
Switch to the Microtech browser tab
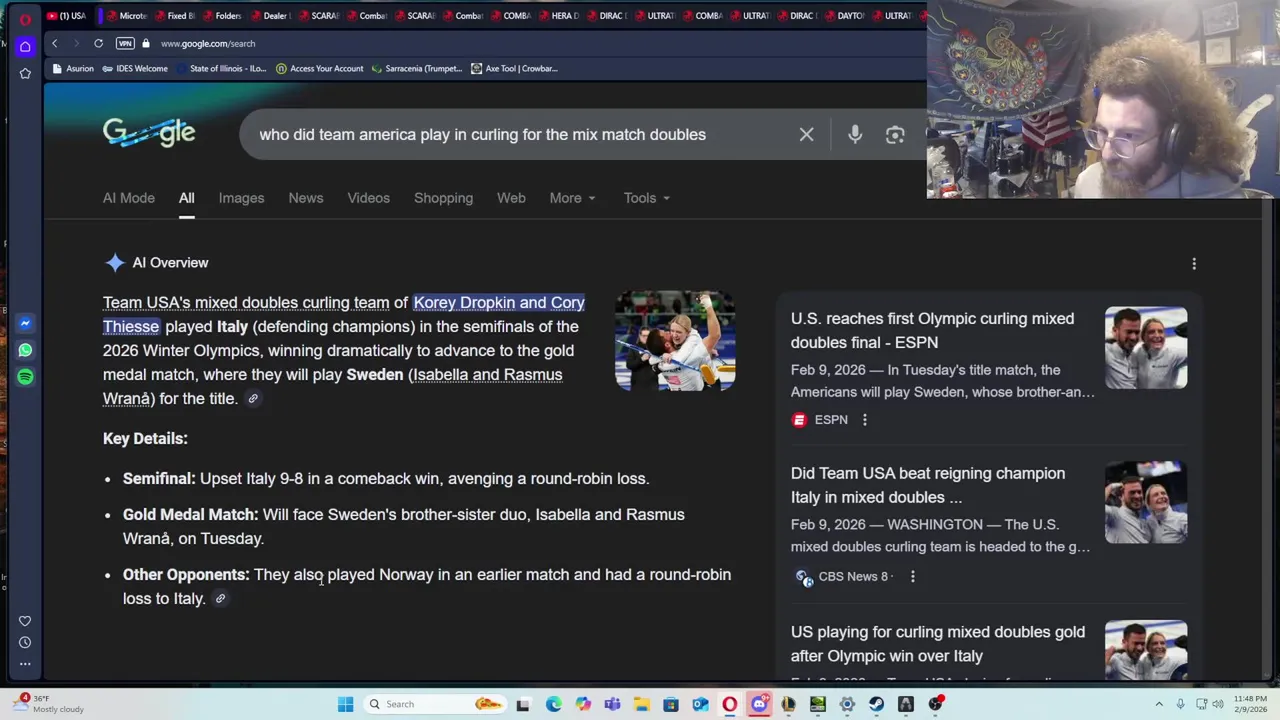(125, 16)
